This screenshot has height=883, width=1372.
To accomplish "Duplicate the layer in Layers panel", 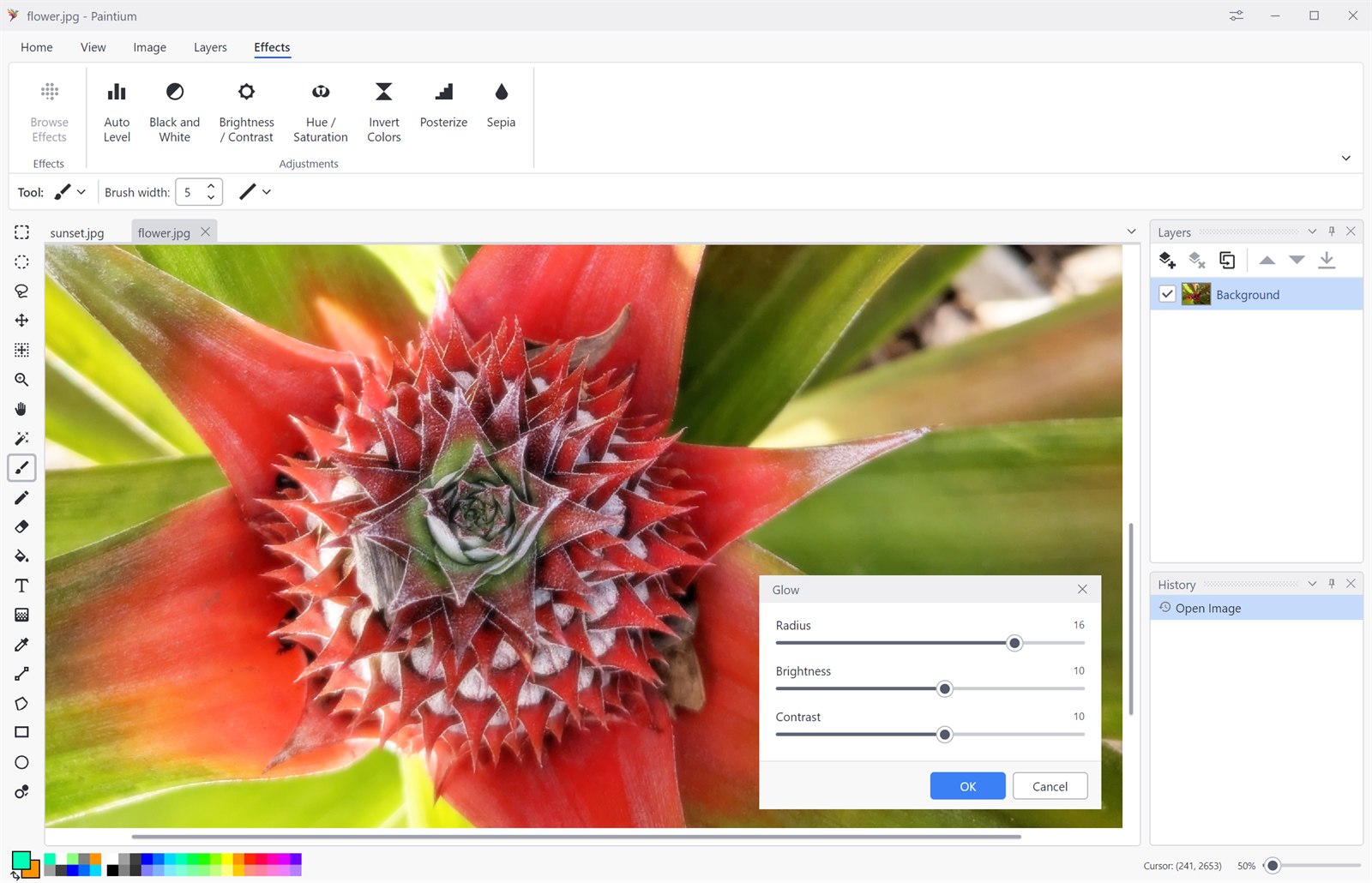I will 1227,260.
